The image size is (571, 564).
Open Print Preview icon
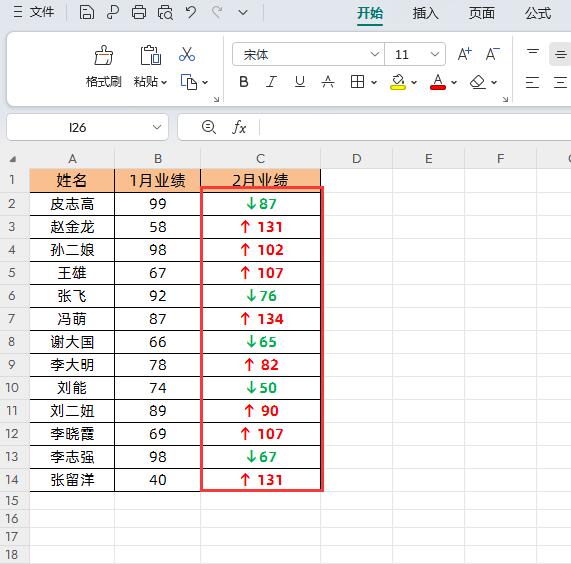tap(165, 12)
